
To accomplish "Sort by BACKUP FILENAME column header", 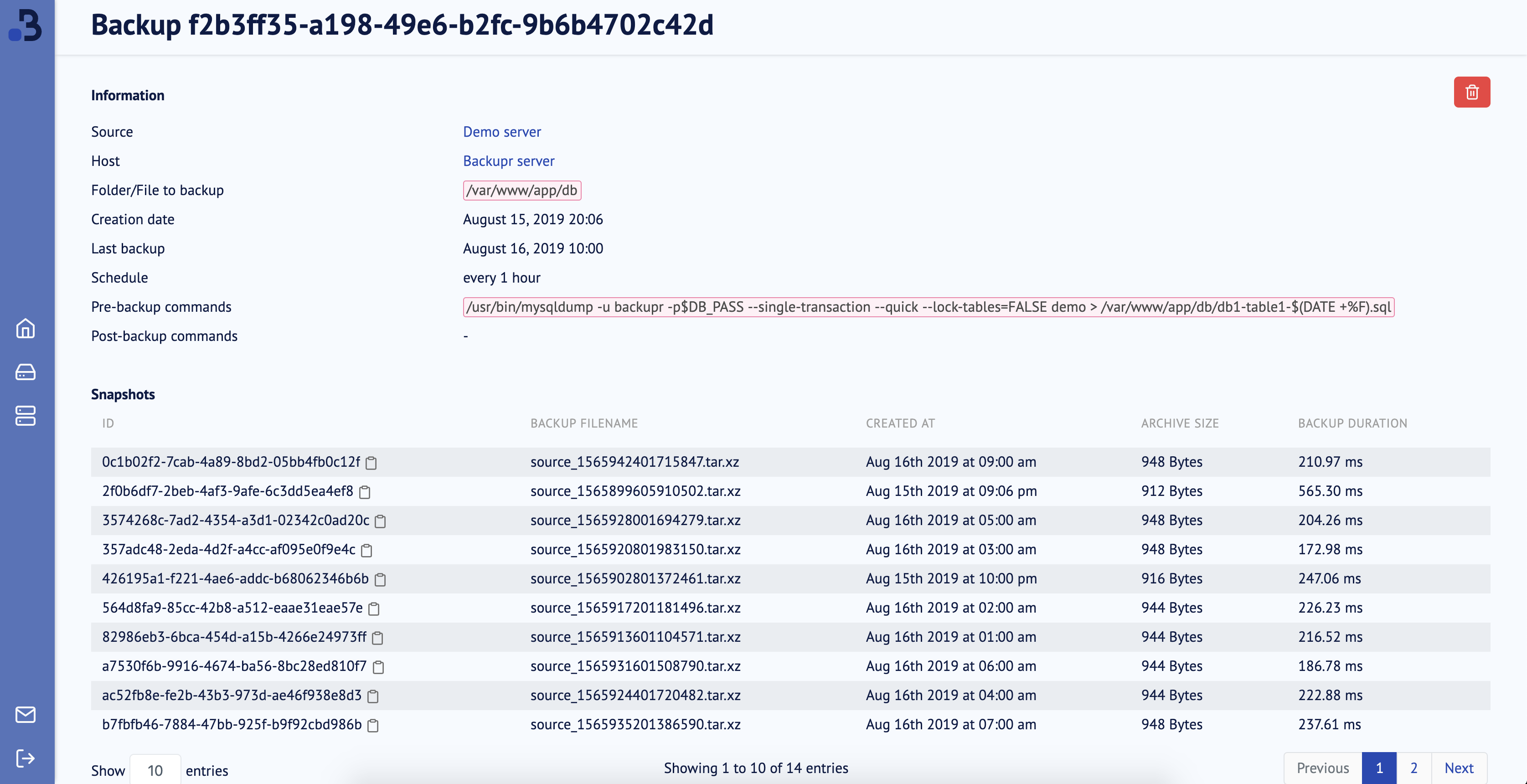I will tap(584, 423).
